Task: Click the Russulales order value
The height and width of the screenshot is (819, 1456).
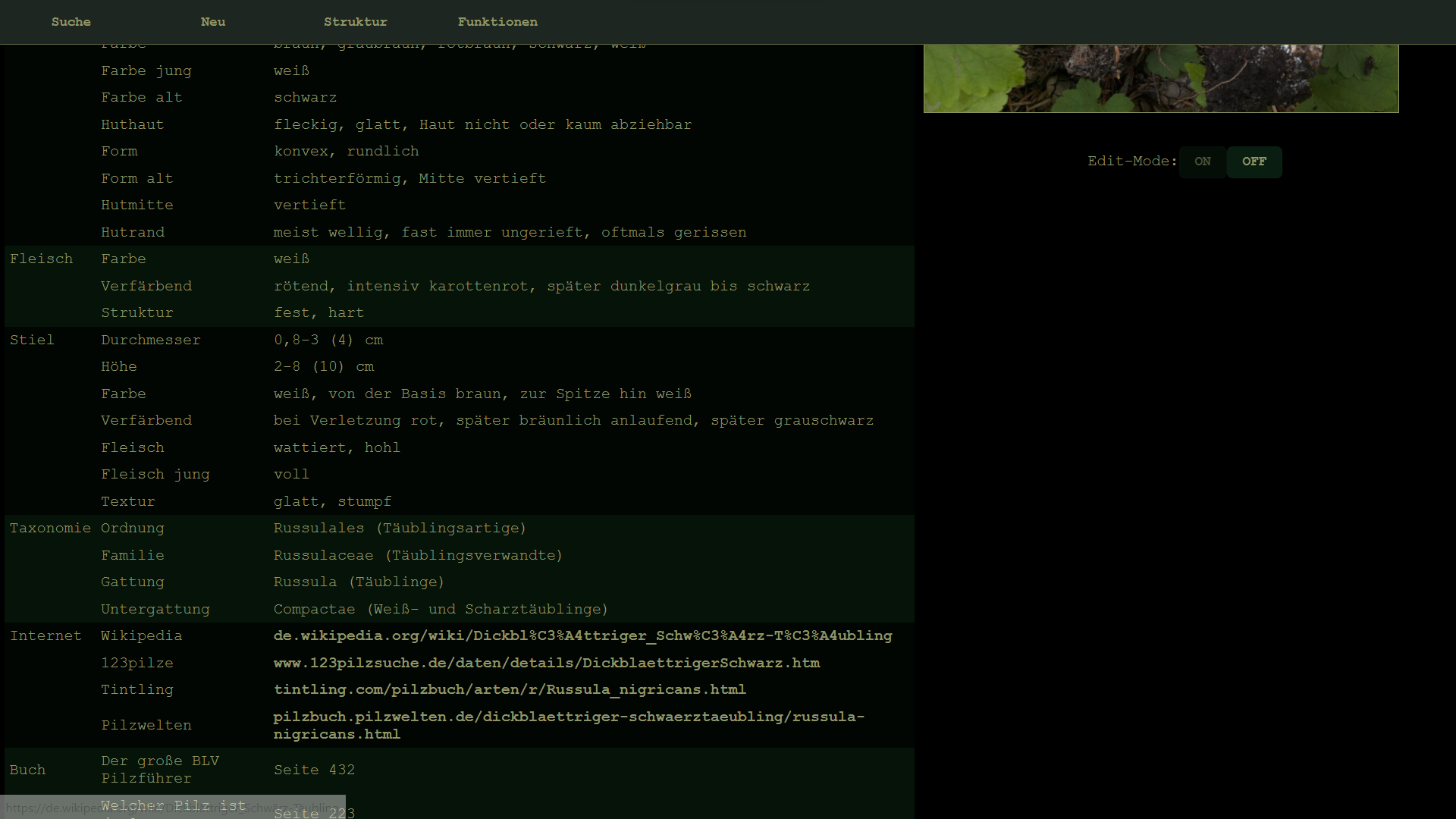Action: pos(400,528)
